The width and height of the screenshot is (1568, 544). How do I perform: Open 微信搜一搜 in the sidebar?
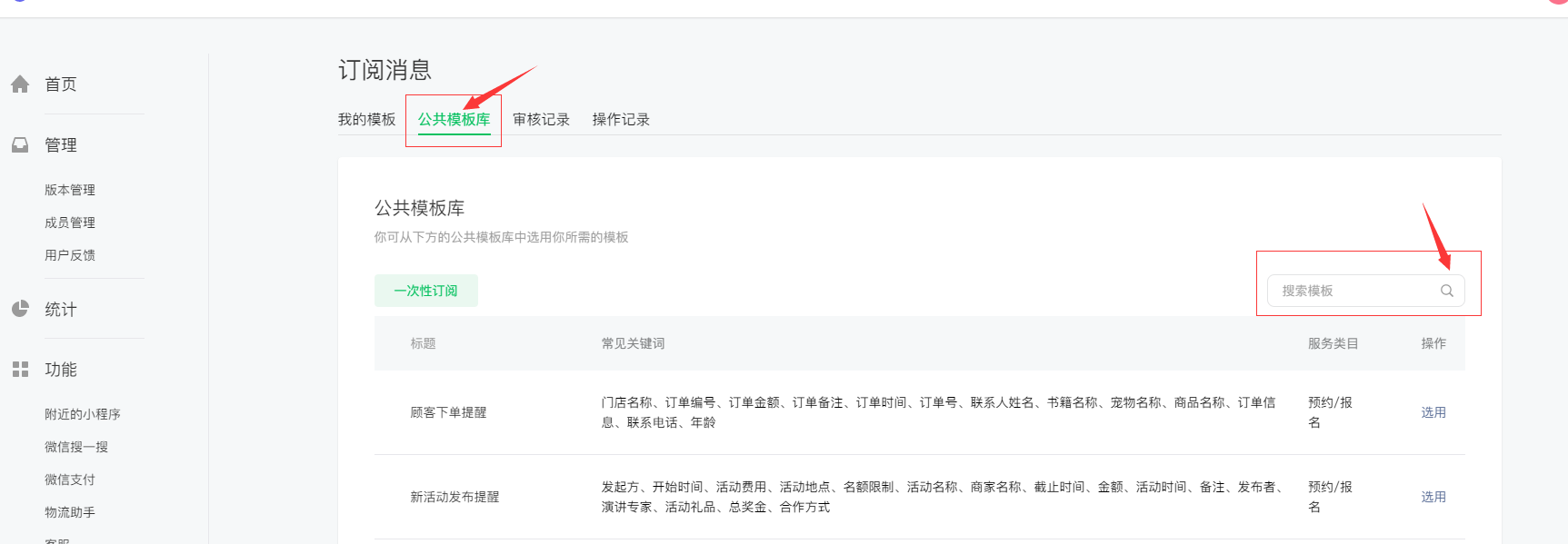click(x=76, y=447)
